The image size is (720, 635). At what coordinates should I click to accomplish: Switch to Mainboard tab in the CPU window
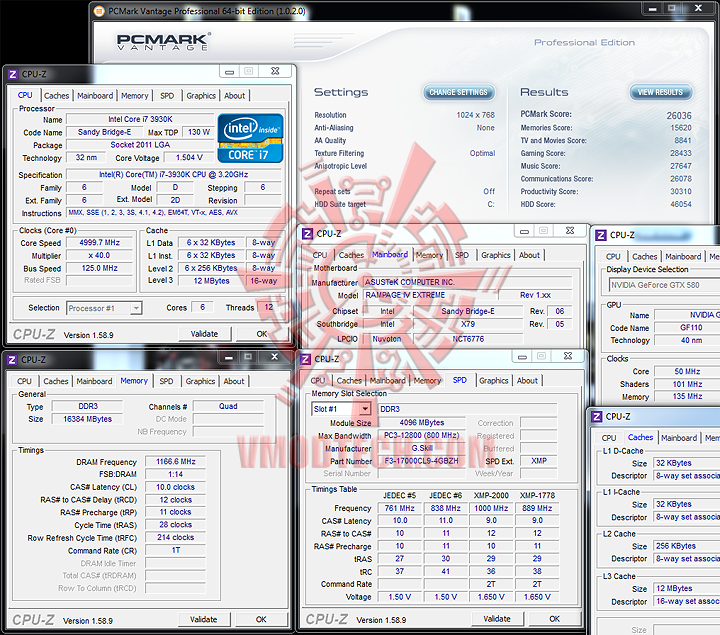point(95,96)
